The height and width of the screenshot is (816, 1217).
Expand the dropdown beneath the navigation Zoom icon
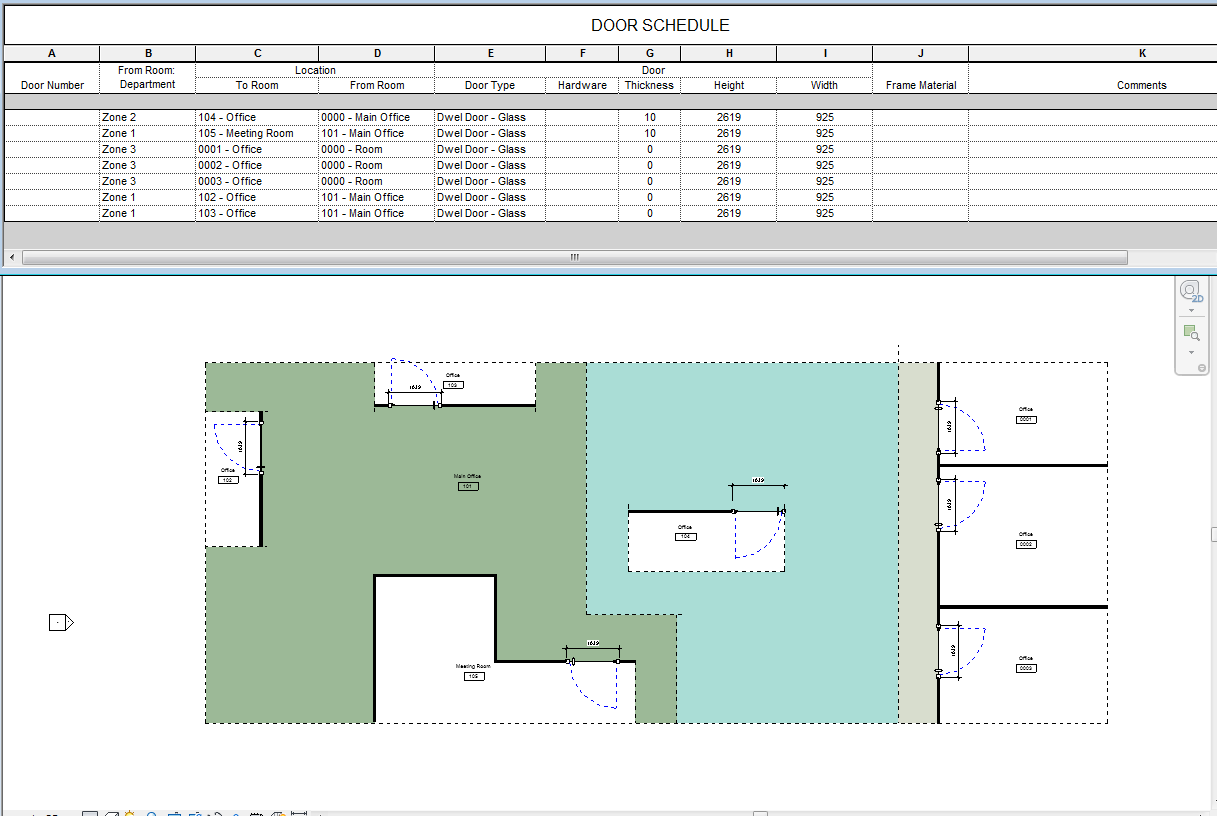pos(1191,353)
